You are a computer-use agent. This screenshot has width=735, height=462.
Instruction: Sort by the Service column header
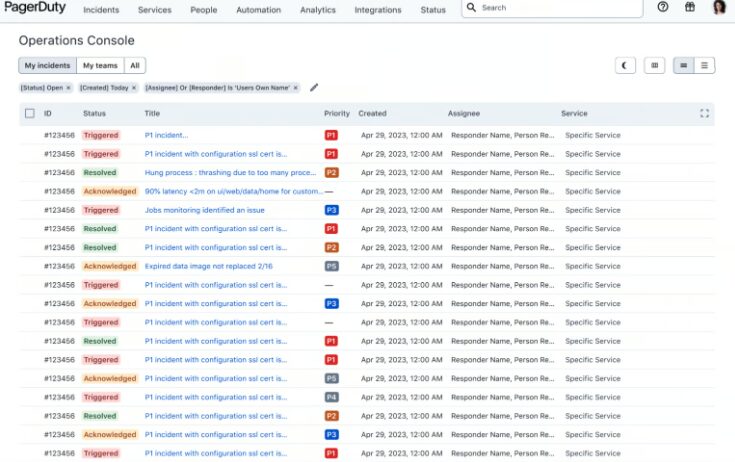tap(574, 113)
